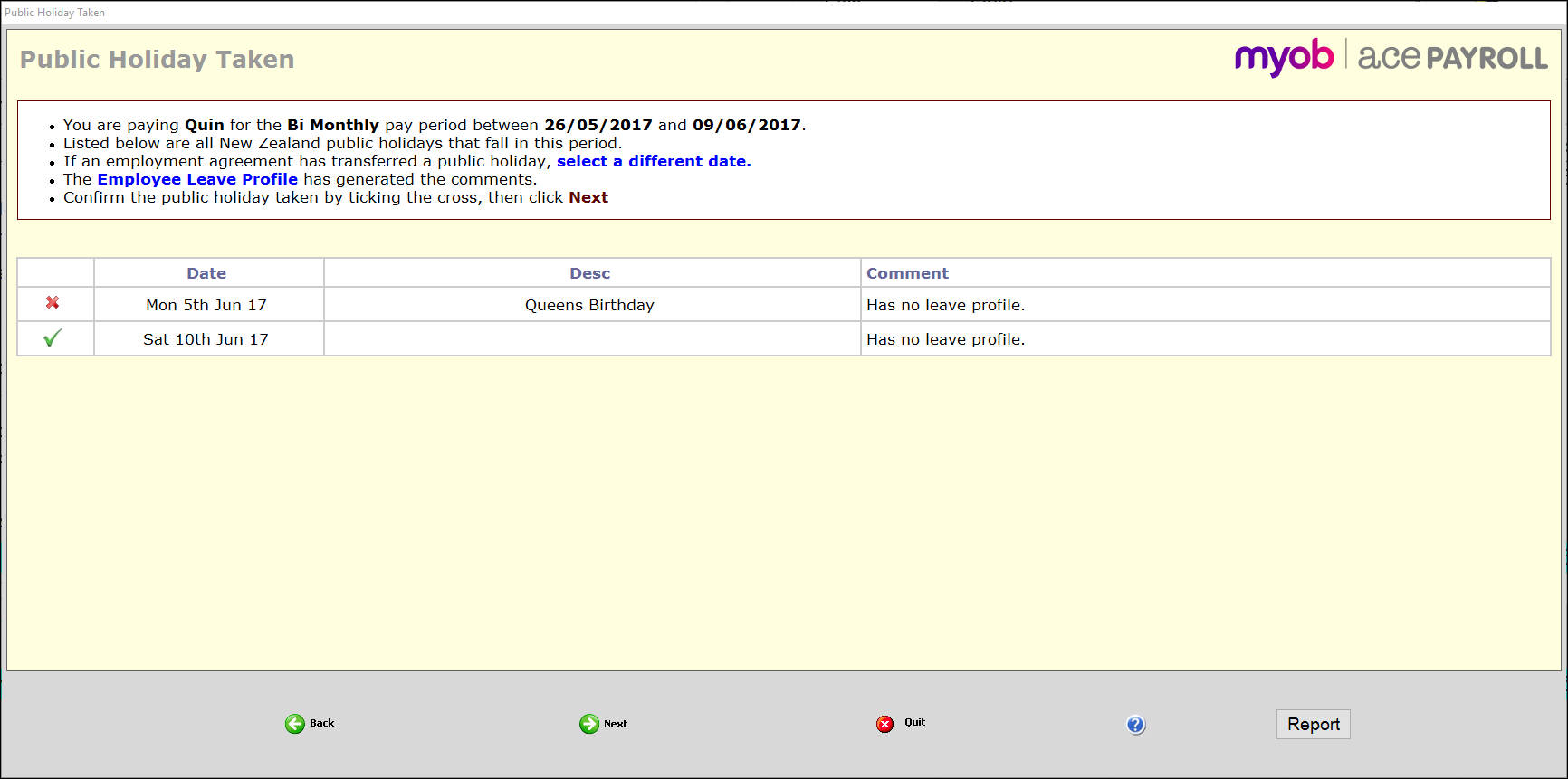
Task: Click the empty Desc cell for Sat 10th Jun
Action: click(591, 339)
